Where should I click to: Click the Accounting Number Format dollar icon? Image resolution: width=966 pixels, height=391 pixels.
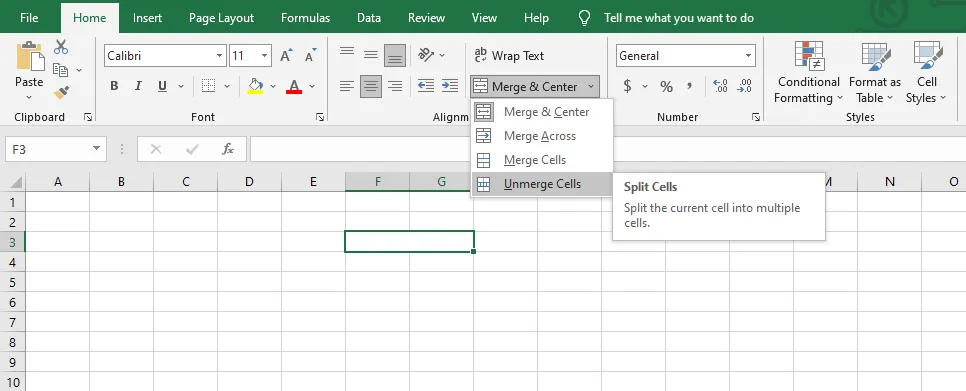tap(627, 86)
